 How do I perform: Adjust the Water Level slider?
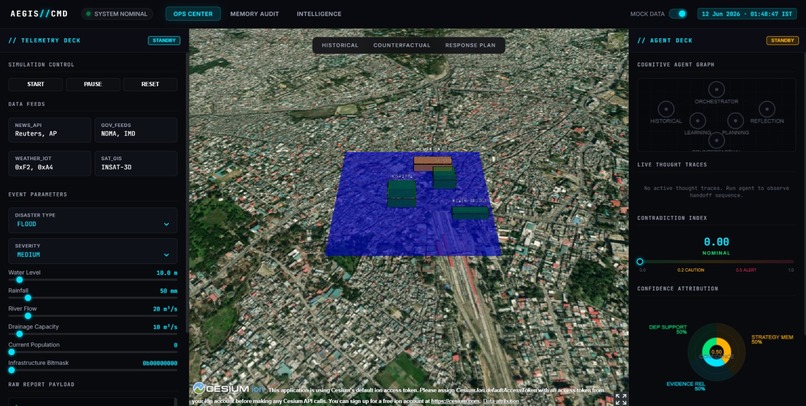(x=93, y=280)
